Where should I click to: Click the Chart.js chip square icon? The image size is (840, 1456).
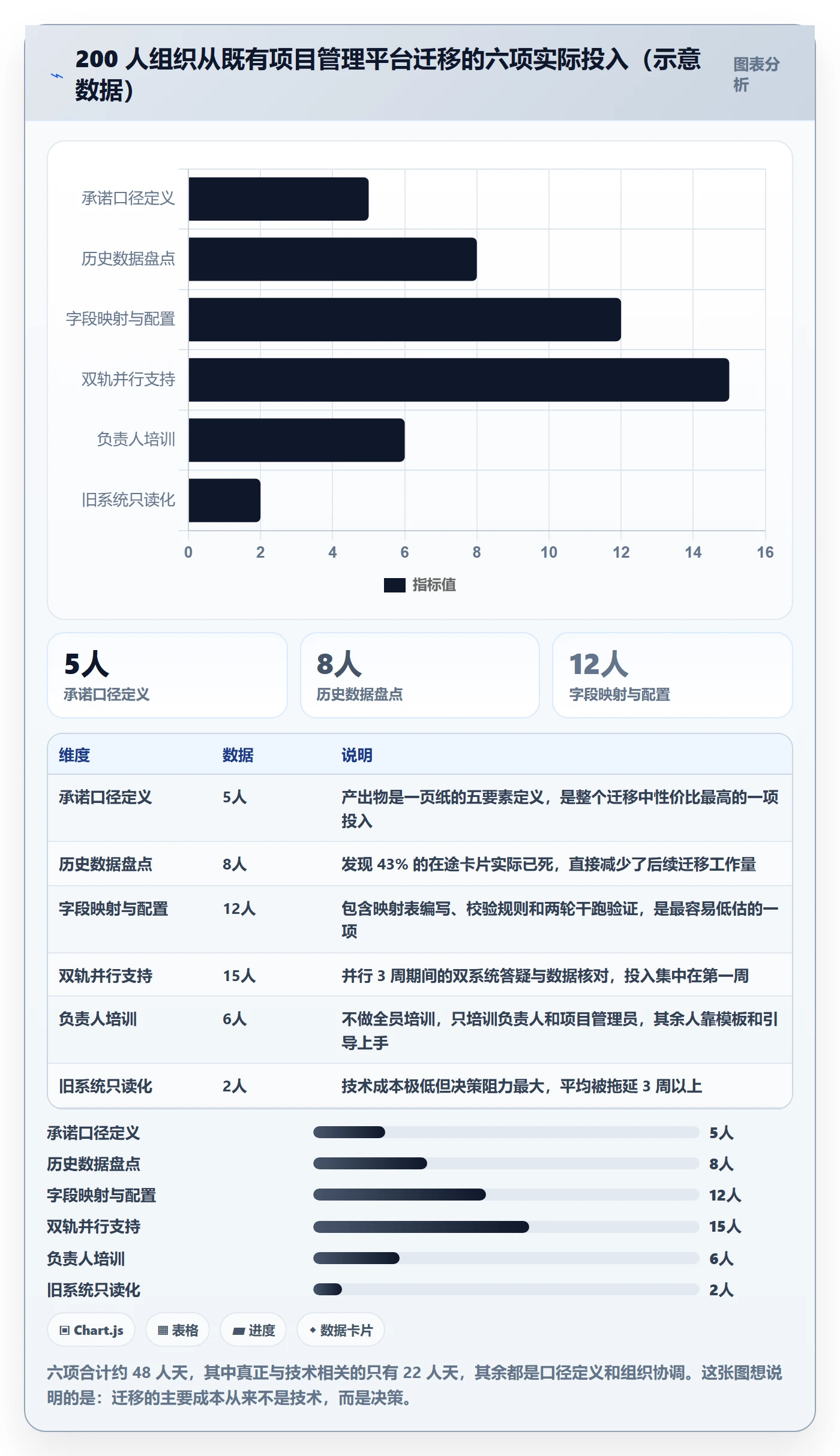(65, 1331)
